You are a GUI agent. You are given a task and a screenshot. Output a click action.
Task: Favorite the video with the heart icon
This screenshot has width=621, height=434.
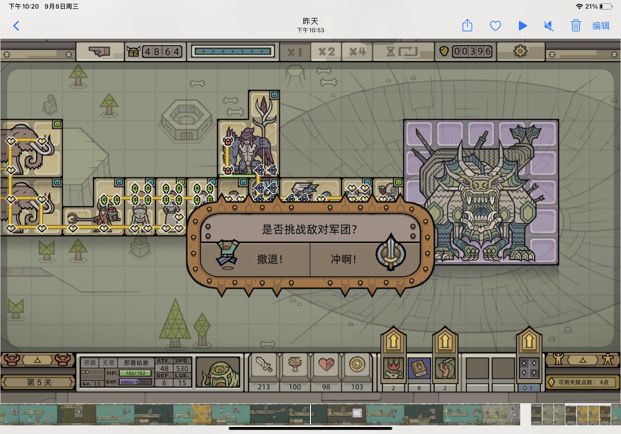[495, 26]
